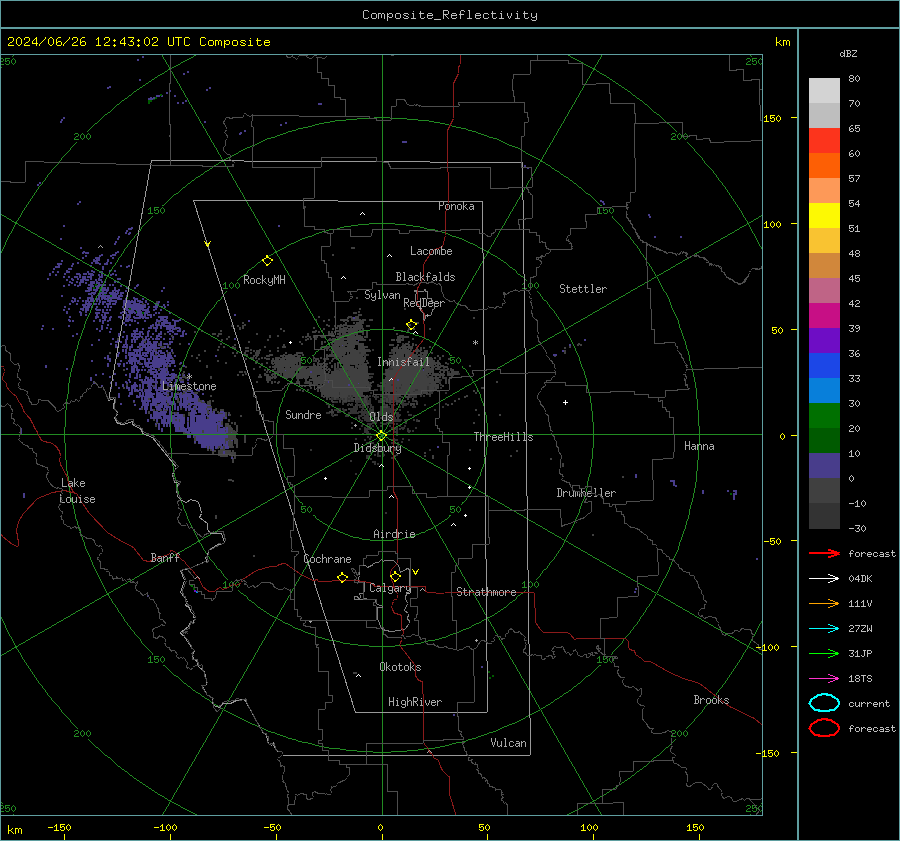The image size is (900, 841).
Task: Click the Strathmore city label
Action: [486, 592]
